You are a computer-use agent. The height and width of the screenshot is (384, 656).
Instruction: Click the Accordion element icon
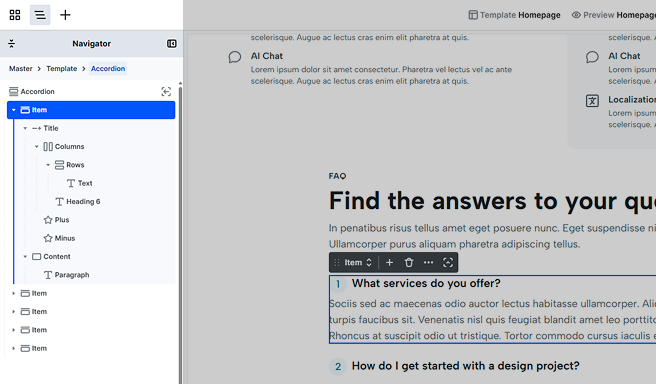pyautogui.click(x=14, y=92)
